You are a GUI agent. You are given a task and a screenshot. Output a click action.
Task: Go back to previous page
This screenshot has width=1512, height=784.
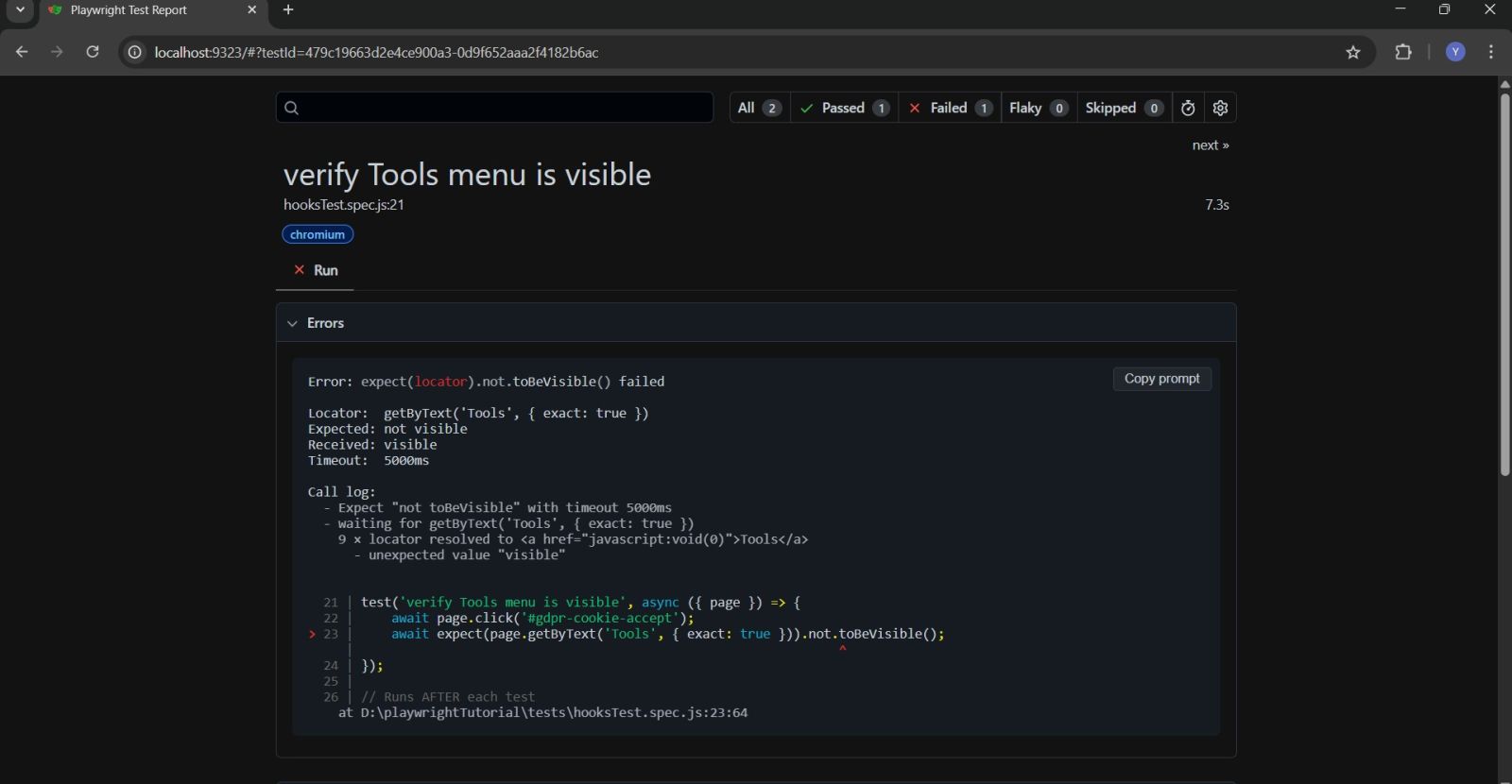22,52
